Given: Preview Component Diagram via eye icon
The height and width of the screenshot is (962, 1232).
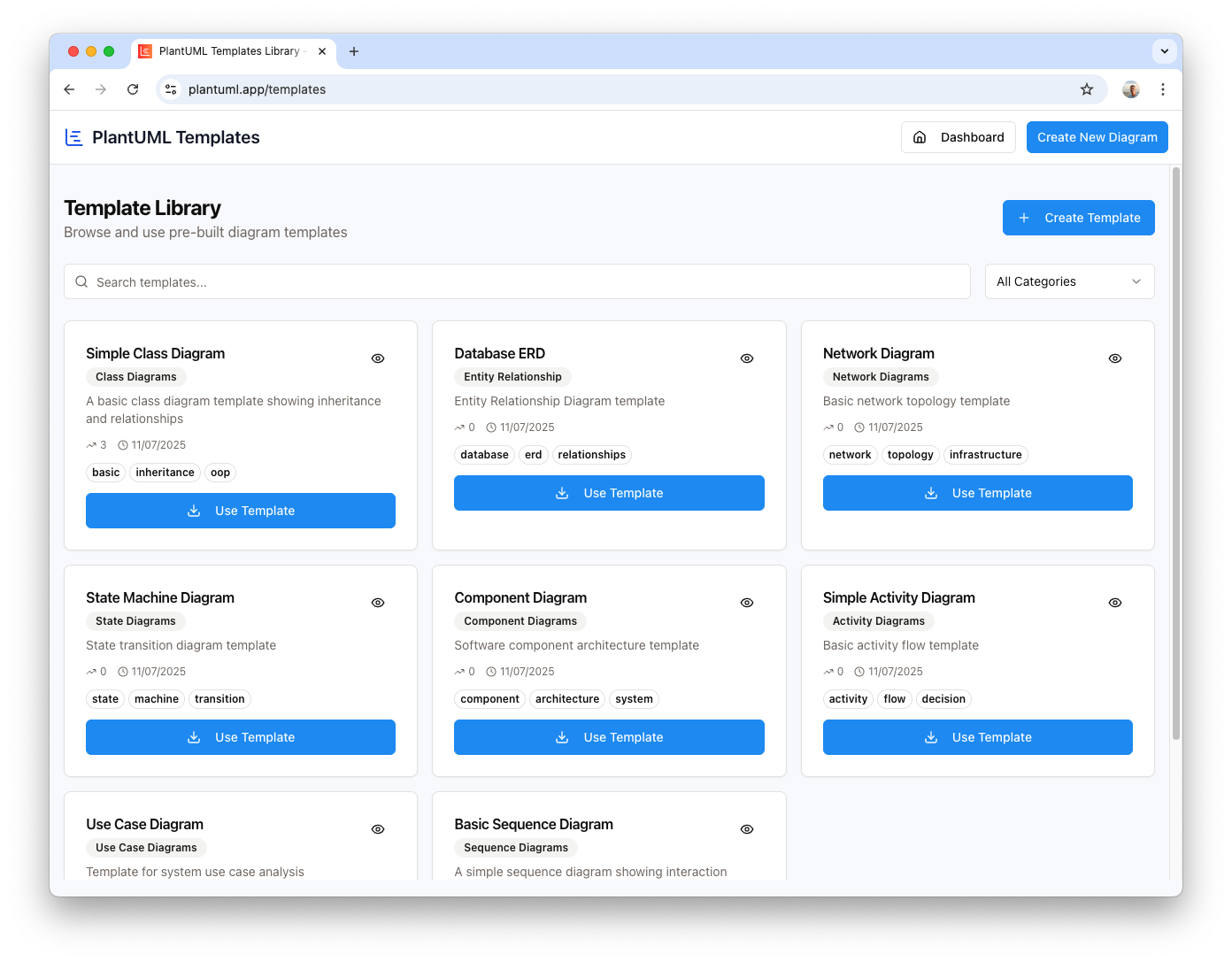Looking at the screenshot, I should point(747,603).
